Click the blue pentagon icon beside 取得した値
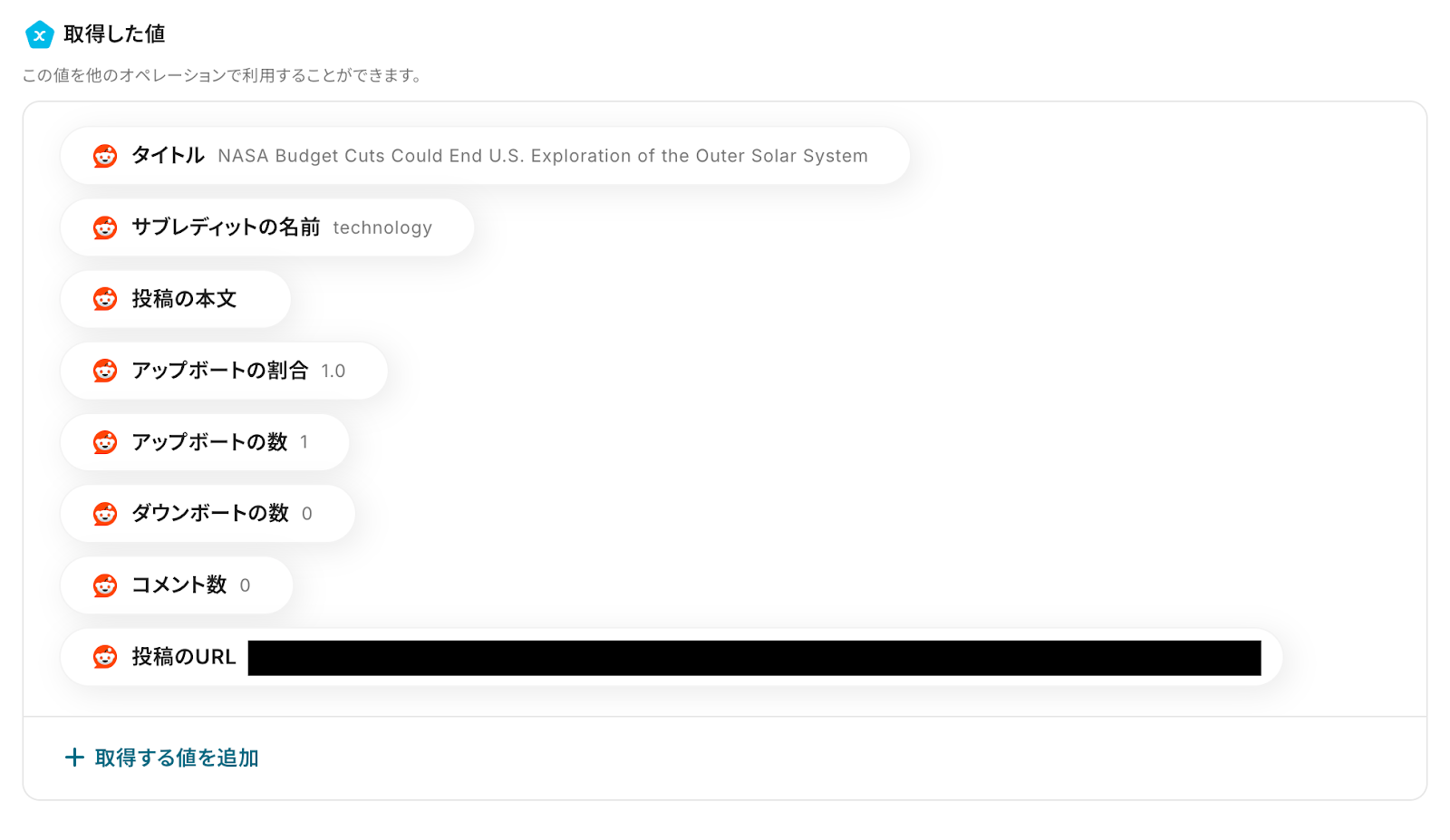The height and width of the screenshot is (840, 1450). [x=39, y=34]
